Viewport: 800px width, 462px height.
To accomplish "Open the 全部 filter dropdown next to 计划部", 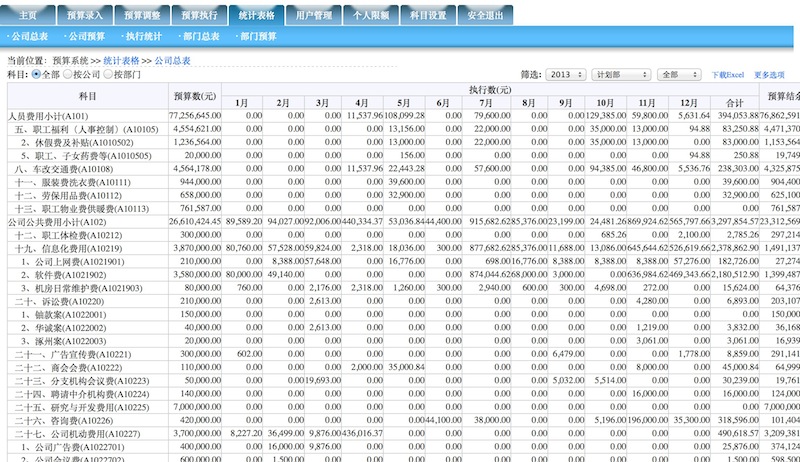I will pos(679,74).
